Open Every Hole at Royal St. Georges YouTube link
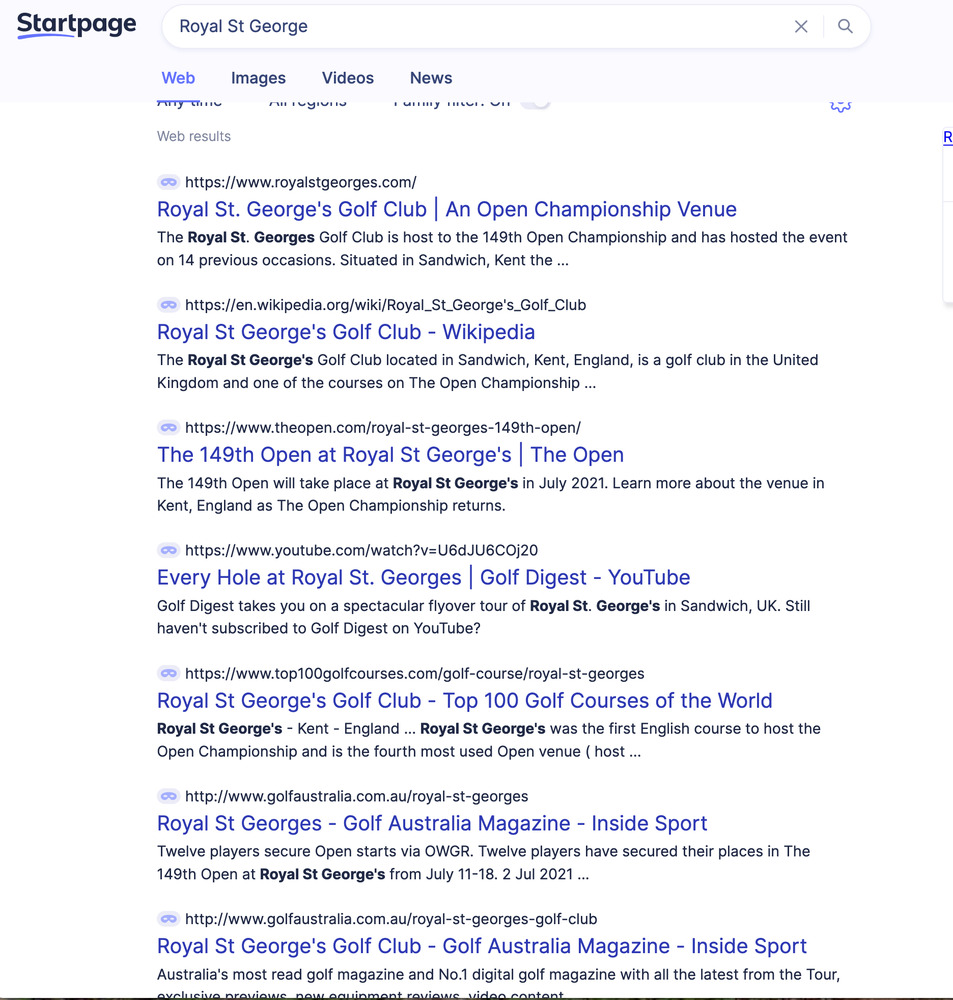 point(423,578)
